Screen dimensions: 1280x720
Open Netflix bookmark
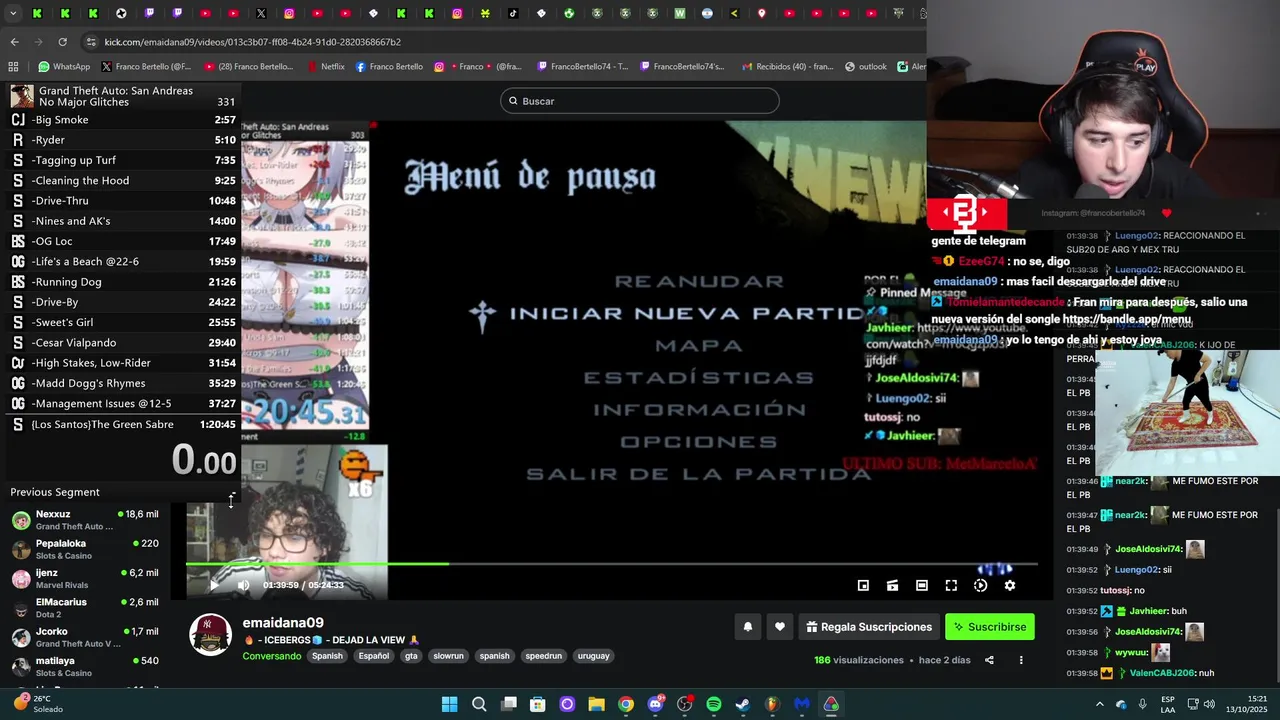tap(325, 67)
